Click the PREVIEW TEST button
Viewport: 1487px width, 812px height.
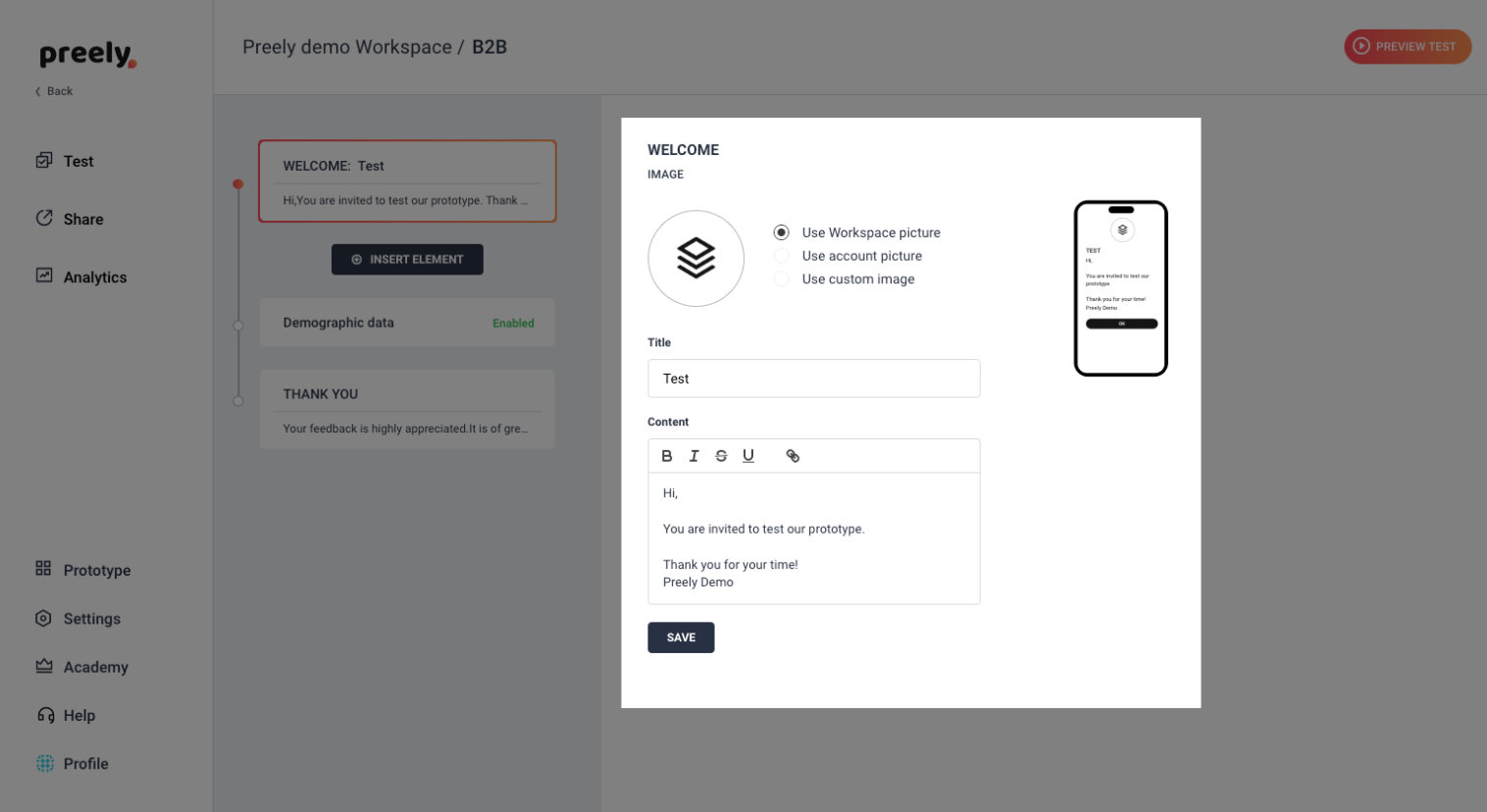point(1408,46)
